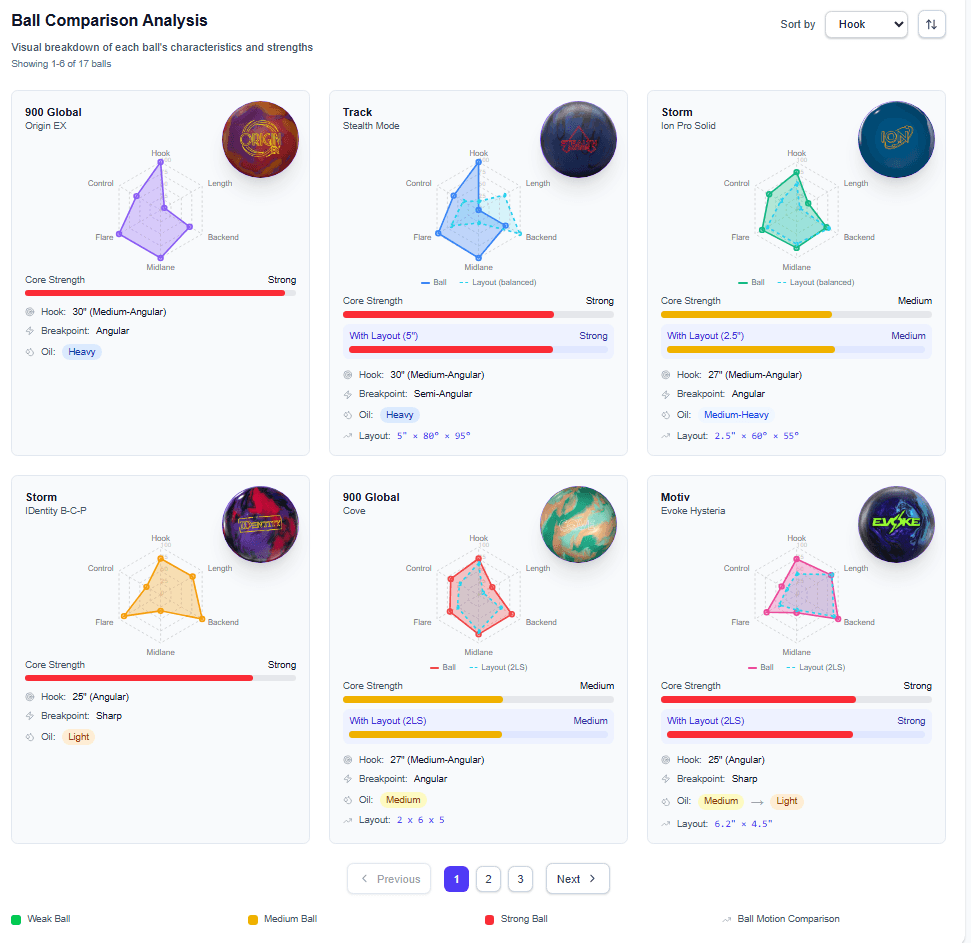Click the Ion Pro Solid ball image
The height and width of the screenshot is (943, 971).
pyautogui.click(x=896, y=139)
